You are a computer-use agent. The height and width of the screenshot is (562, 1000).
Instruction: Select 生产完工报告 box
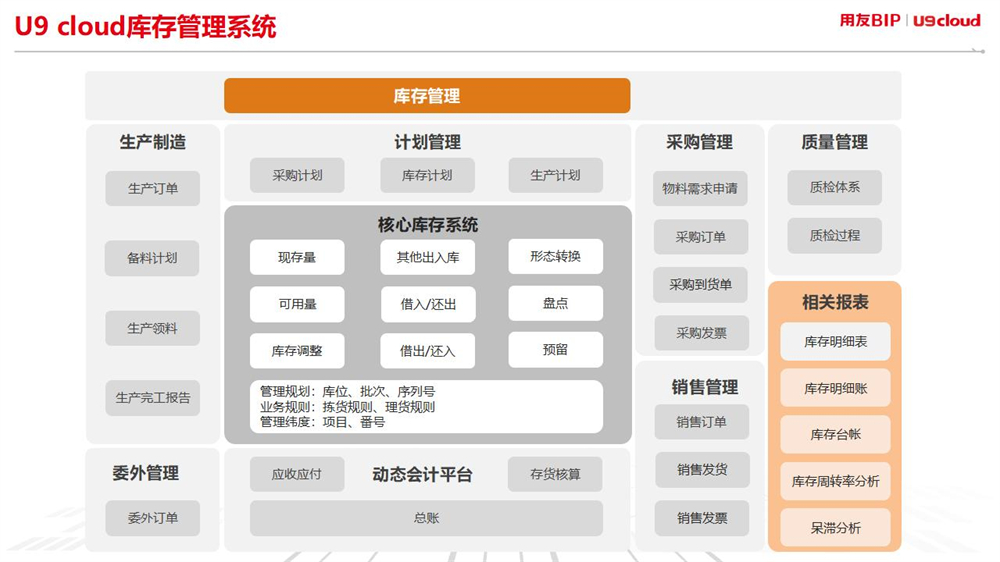coord(152,397)
